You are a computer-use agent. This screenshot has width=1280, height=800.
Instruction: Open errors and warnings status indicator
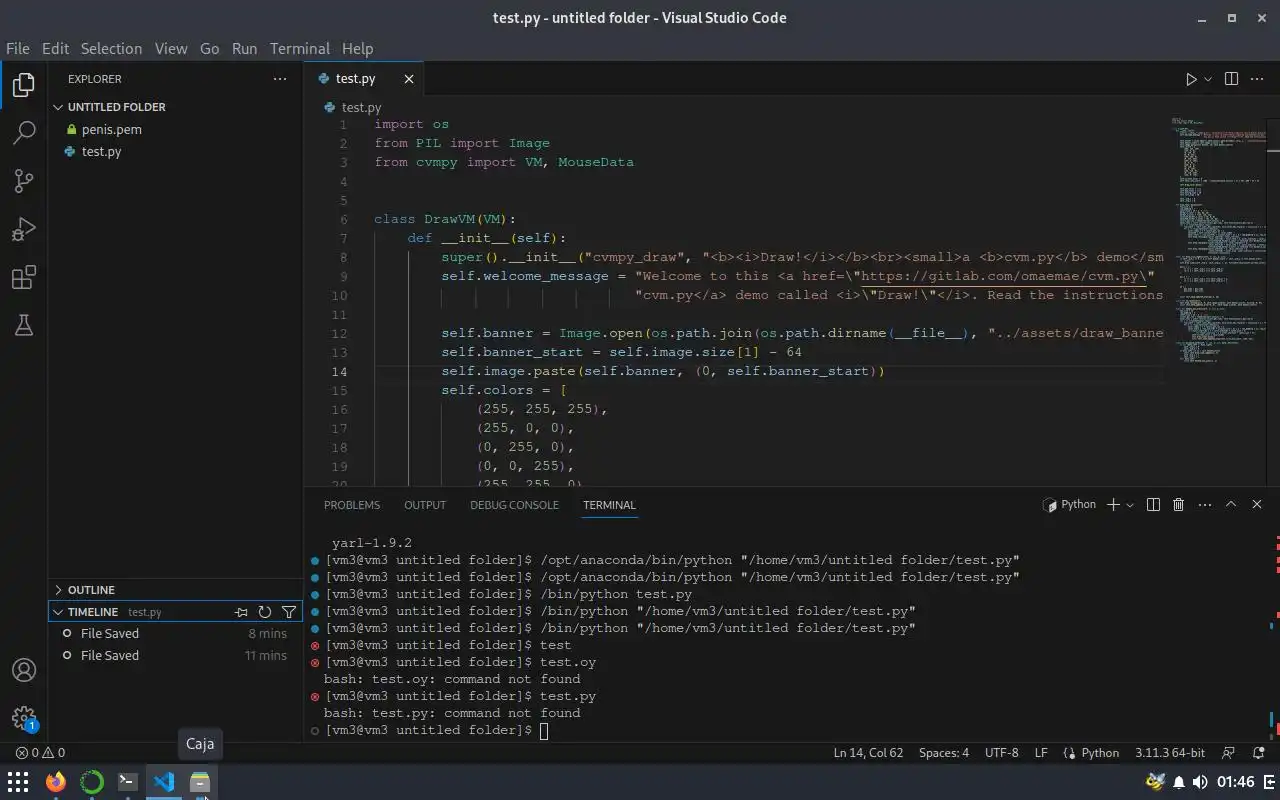coord(41,753)
